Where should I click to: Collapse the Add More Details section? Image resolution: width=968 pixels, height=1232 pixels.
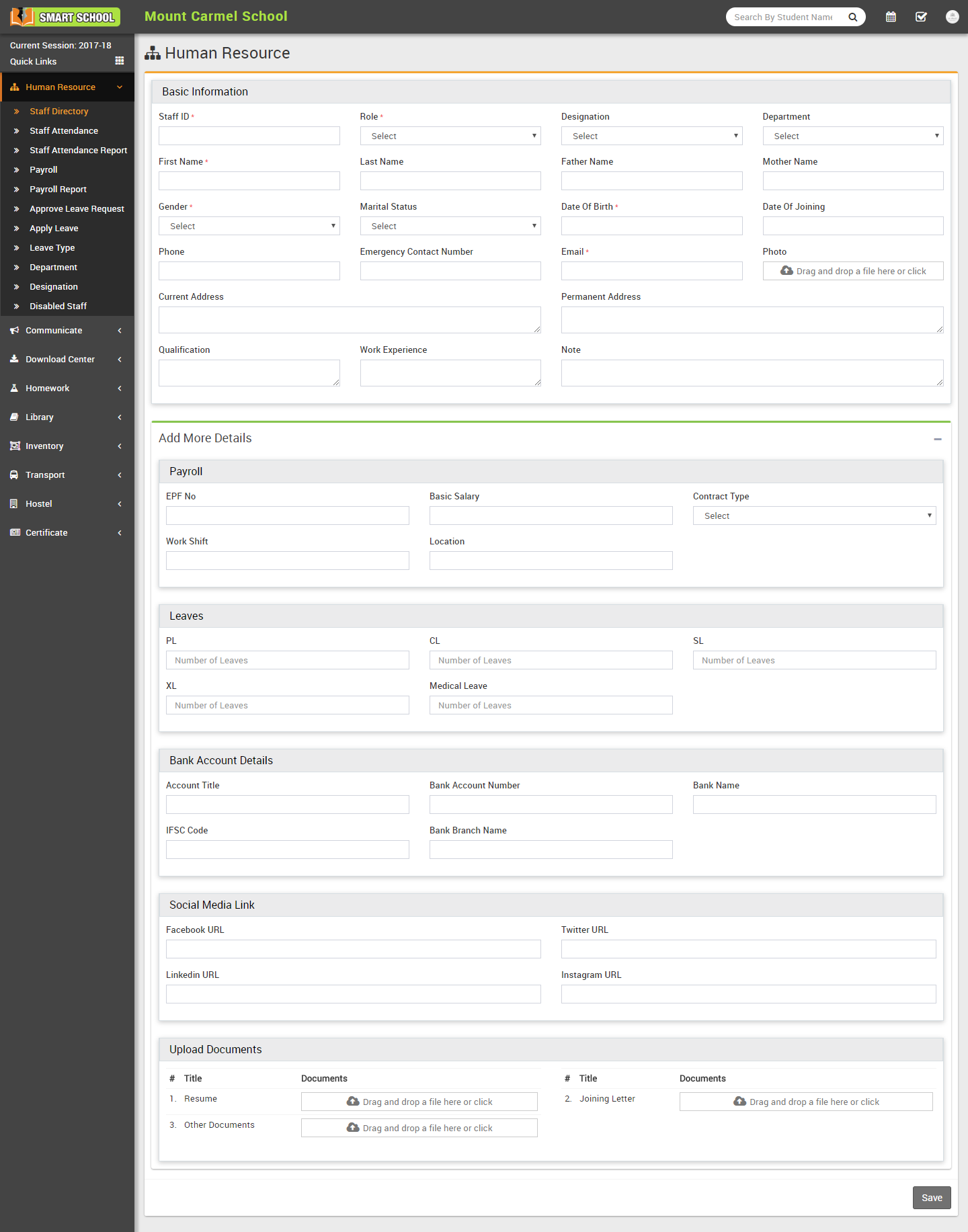point(937,439)
